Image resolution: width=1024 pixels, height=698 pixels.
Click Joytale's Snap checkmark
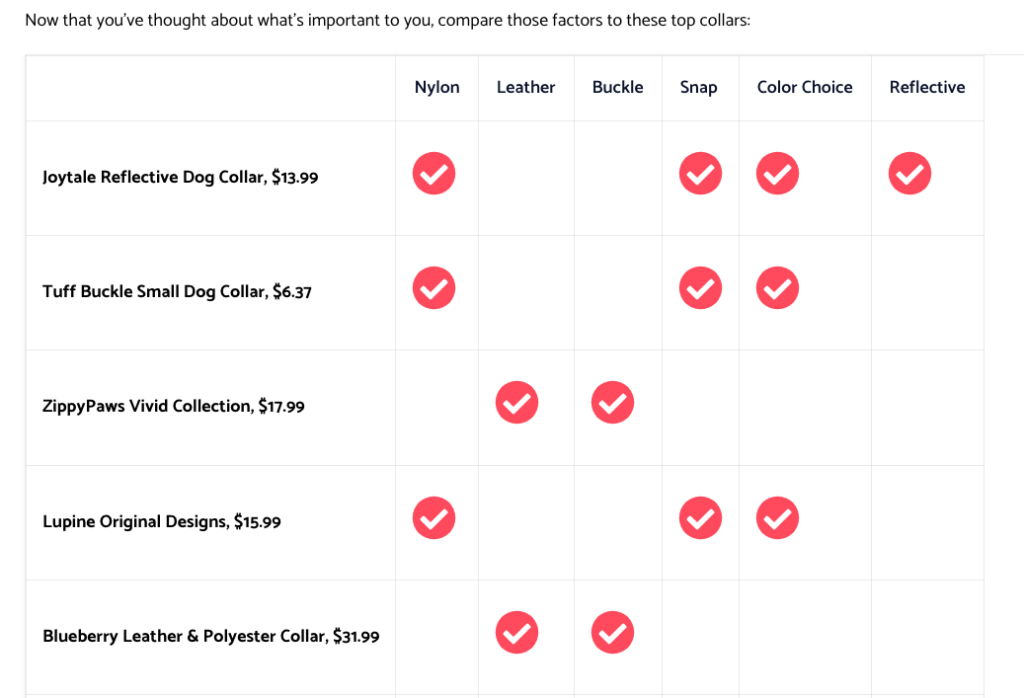[x=700, y=174]
